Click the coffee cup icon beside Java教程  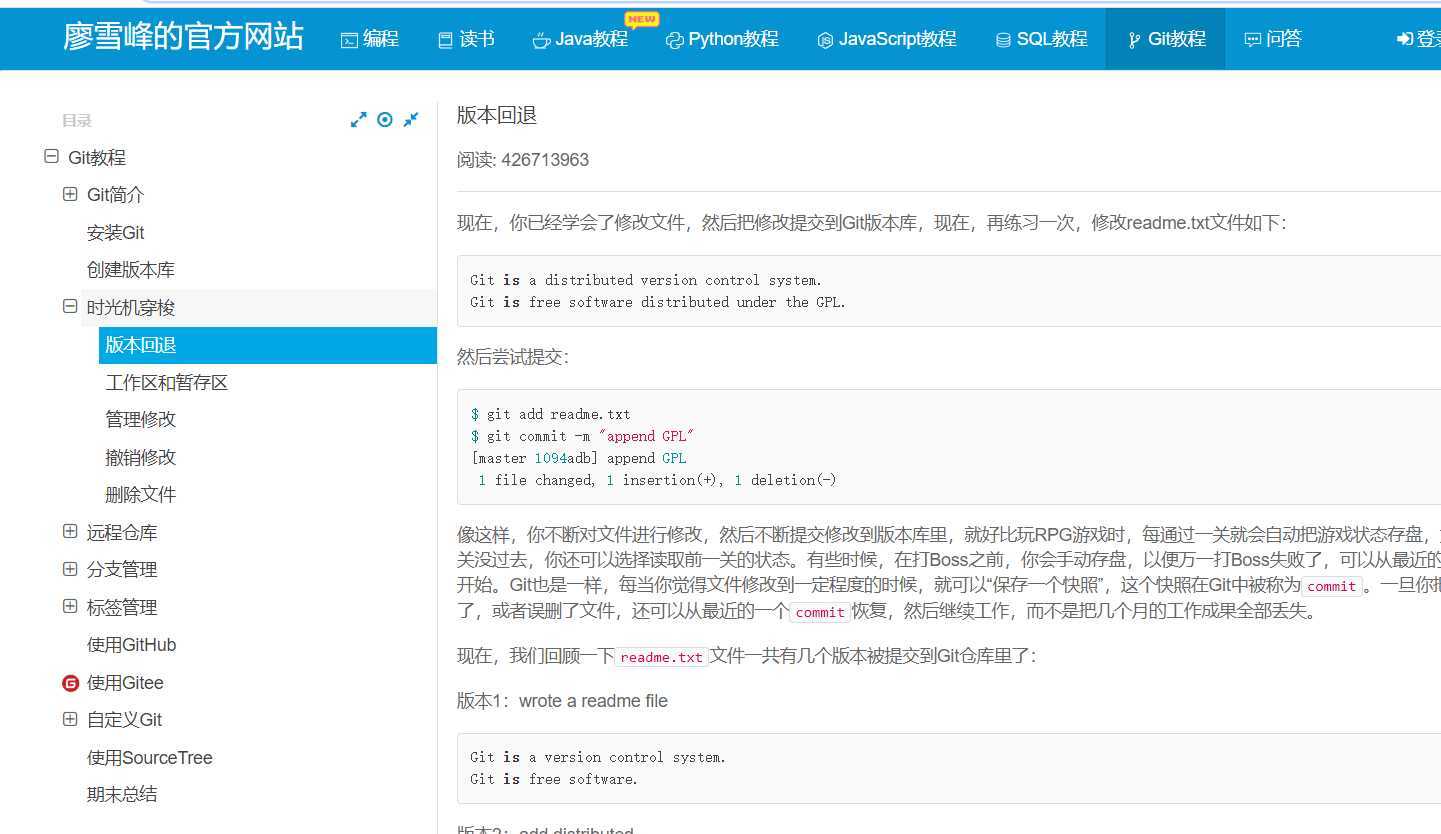[541, 40]
